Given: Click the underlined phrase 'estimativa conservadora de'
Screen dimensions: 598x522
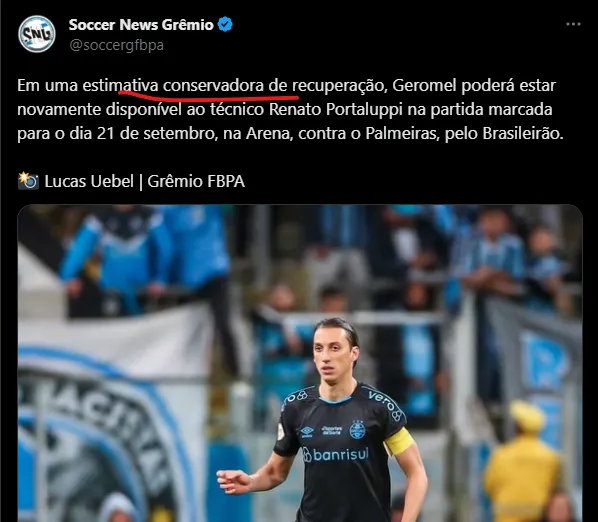Looking at the screenshot, I should [185, 85].
